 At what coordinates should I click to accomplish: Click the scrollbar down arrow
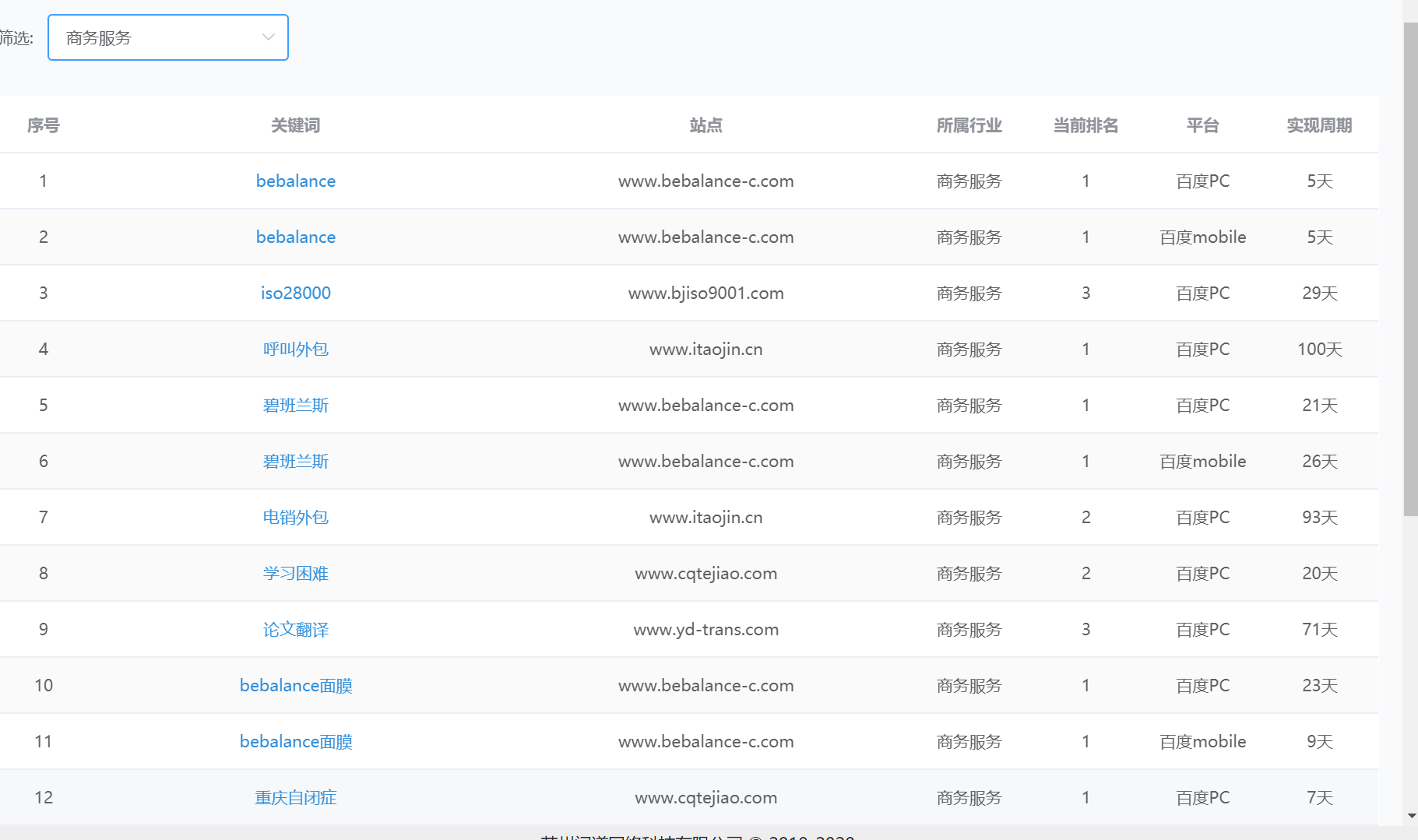pyautogui.click(x=1411, y=816)
